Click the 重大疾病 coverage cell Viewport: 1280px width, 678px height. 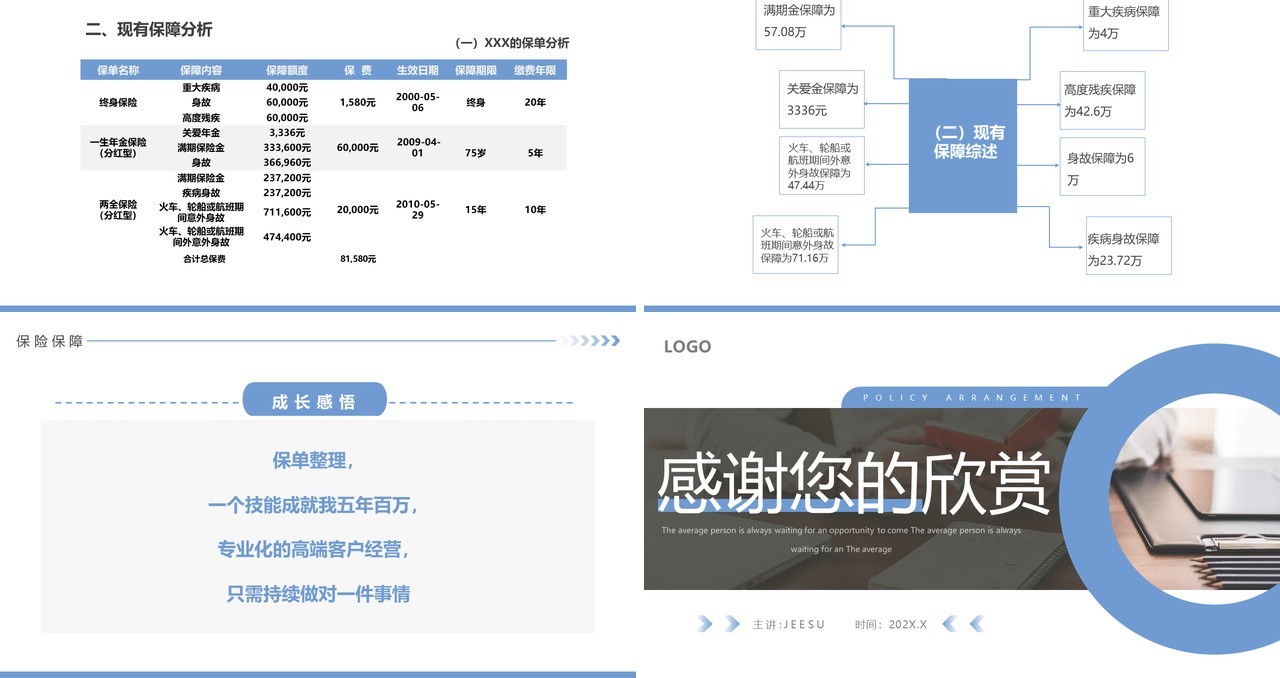coord(201,87)
